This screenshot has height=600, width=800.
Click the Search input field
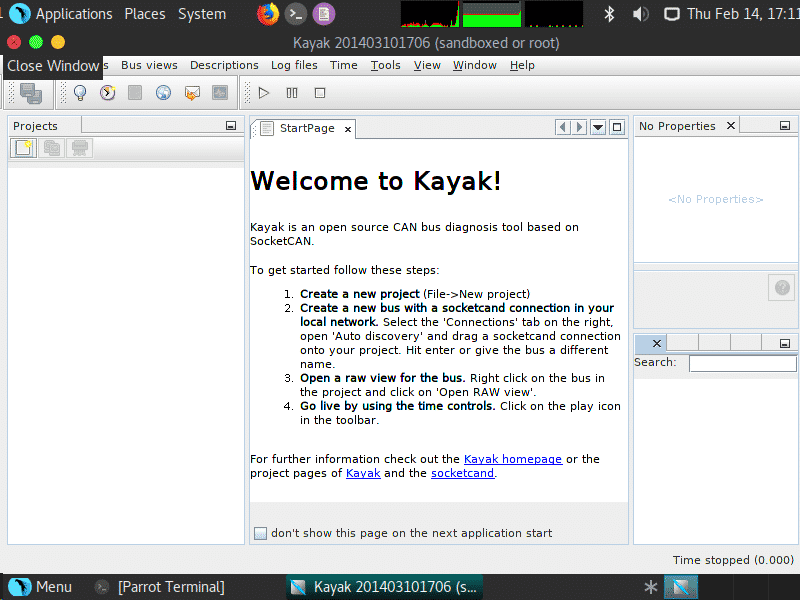click(x=742, y=363)
